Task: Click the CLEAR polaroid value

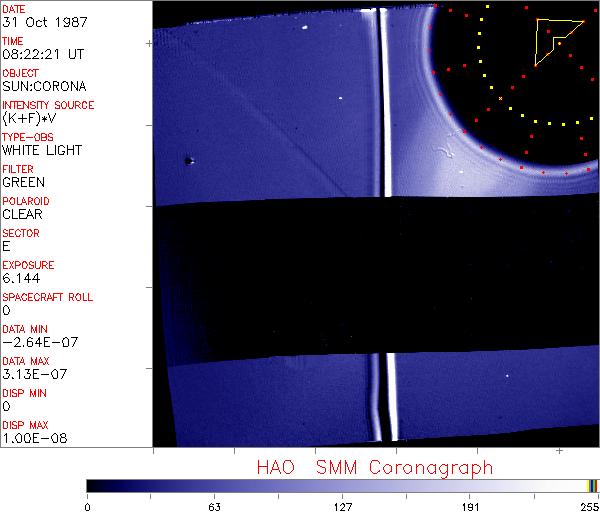Action: click(23, 214)
